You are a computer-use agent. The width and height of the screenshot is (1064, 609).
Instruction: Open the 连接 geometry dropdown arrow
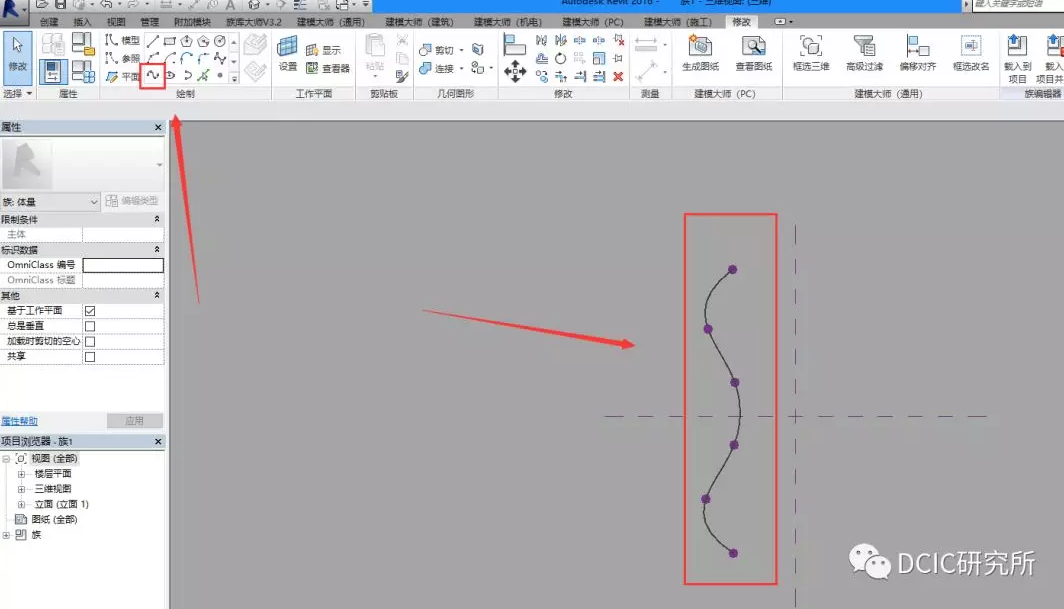click(x=461, y=69)
